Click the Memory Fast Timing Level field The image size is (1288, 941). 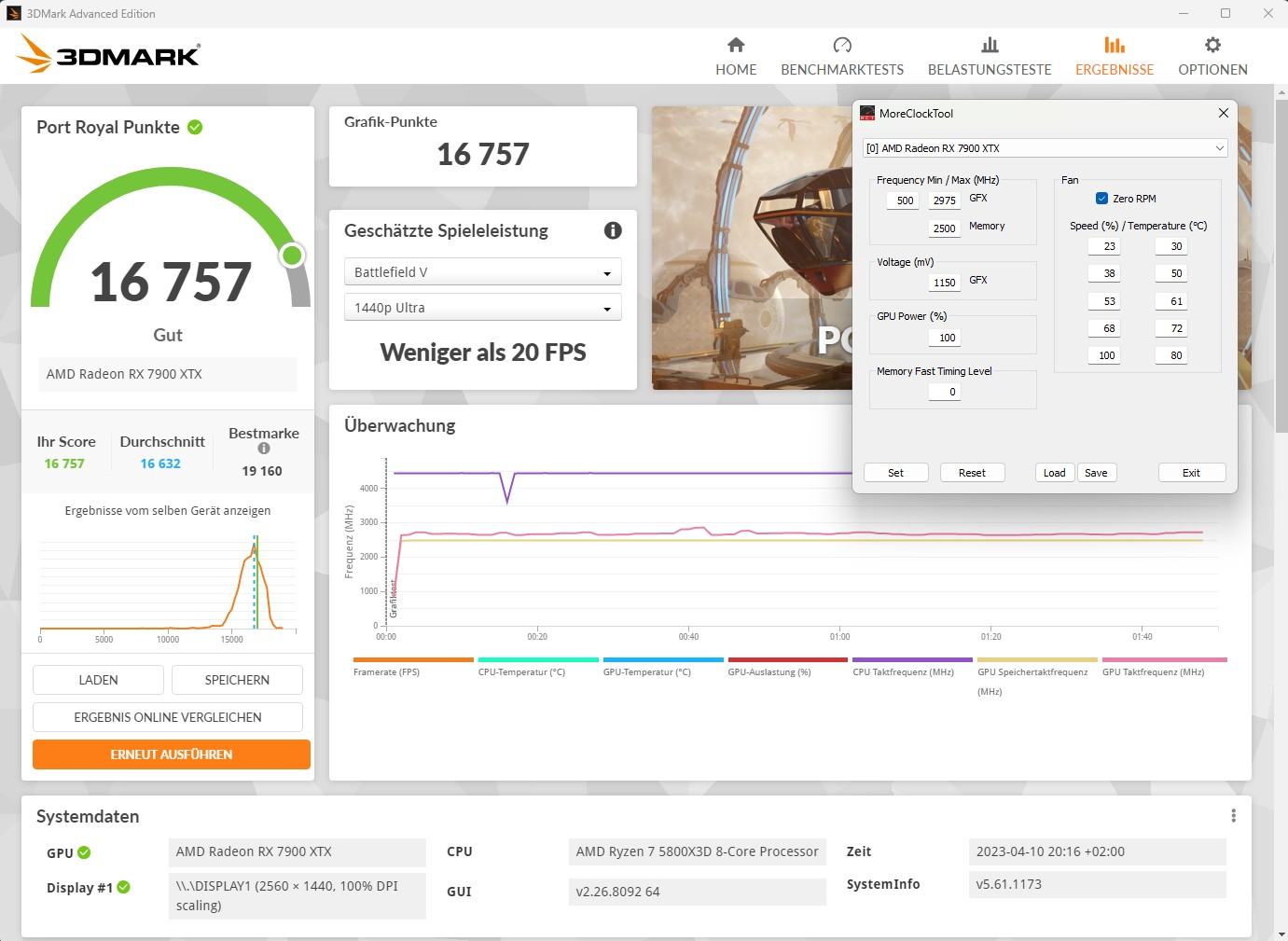click(x=945, y=392)
